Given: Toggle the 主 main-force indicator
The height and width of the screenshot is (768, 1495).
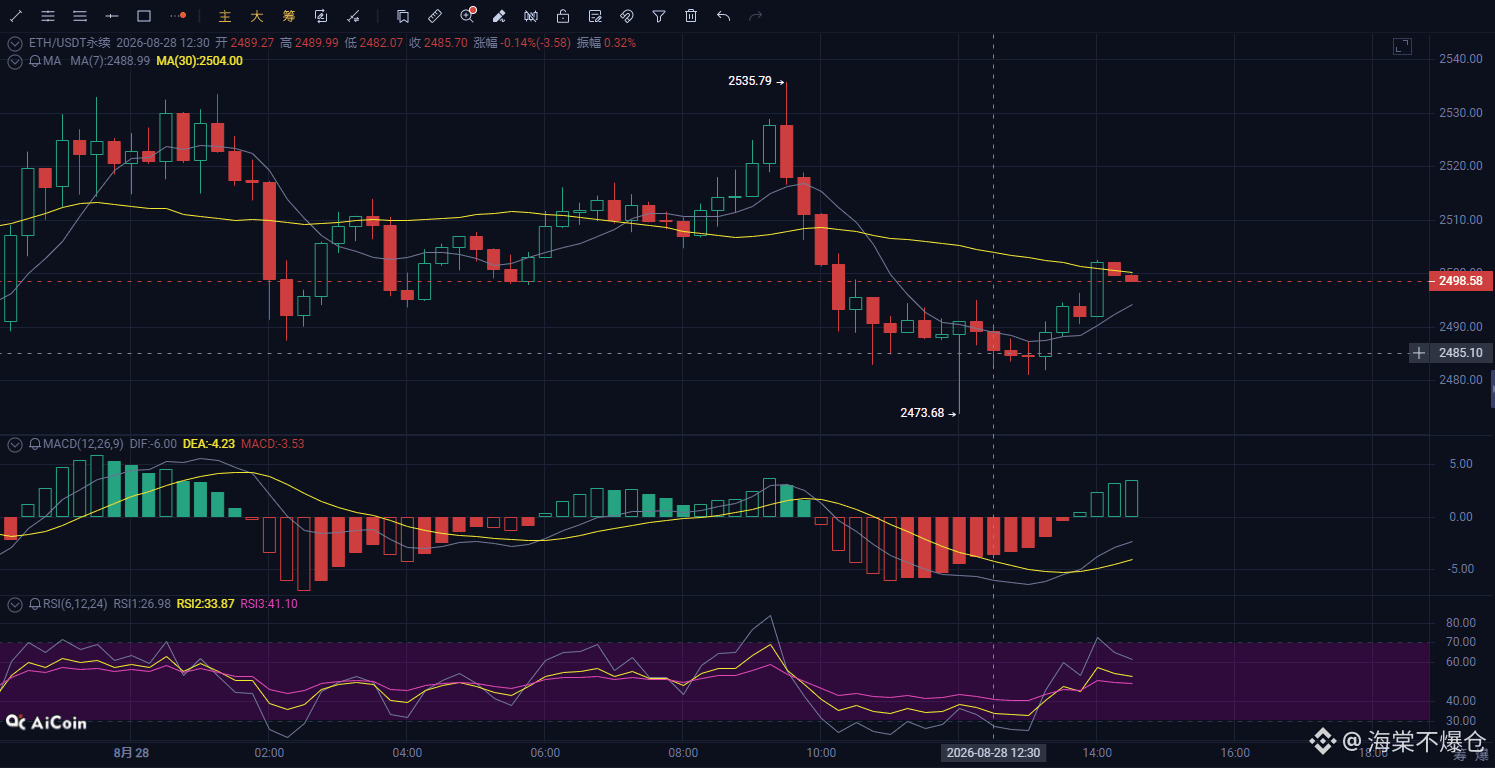Looking at the screenshot, I should pos(225,16).
